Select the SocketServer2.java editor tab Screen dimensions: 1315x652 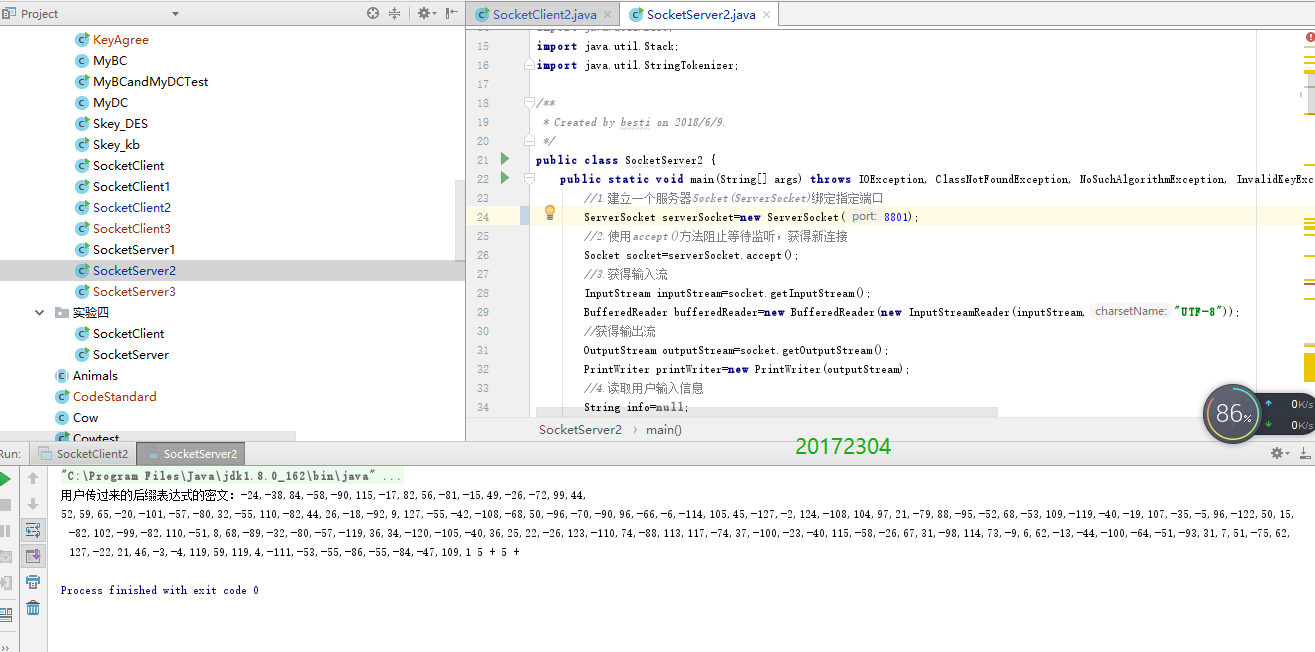701,14
